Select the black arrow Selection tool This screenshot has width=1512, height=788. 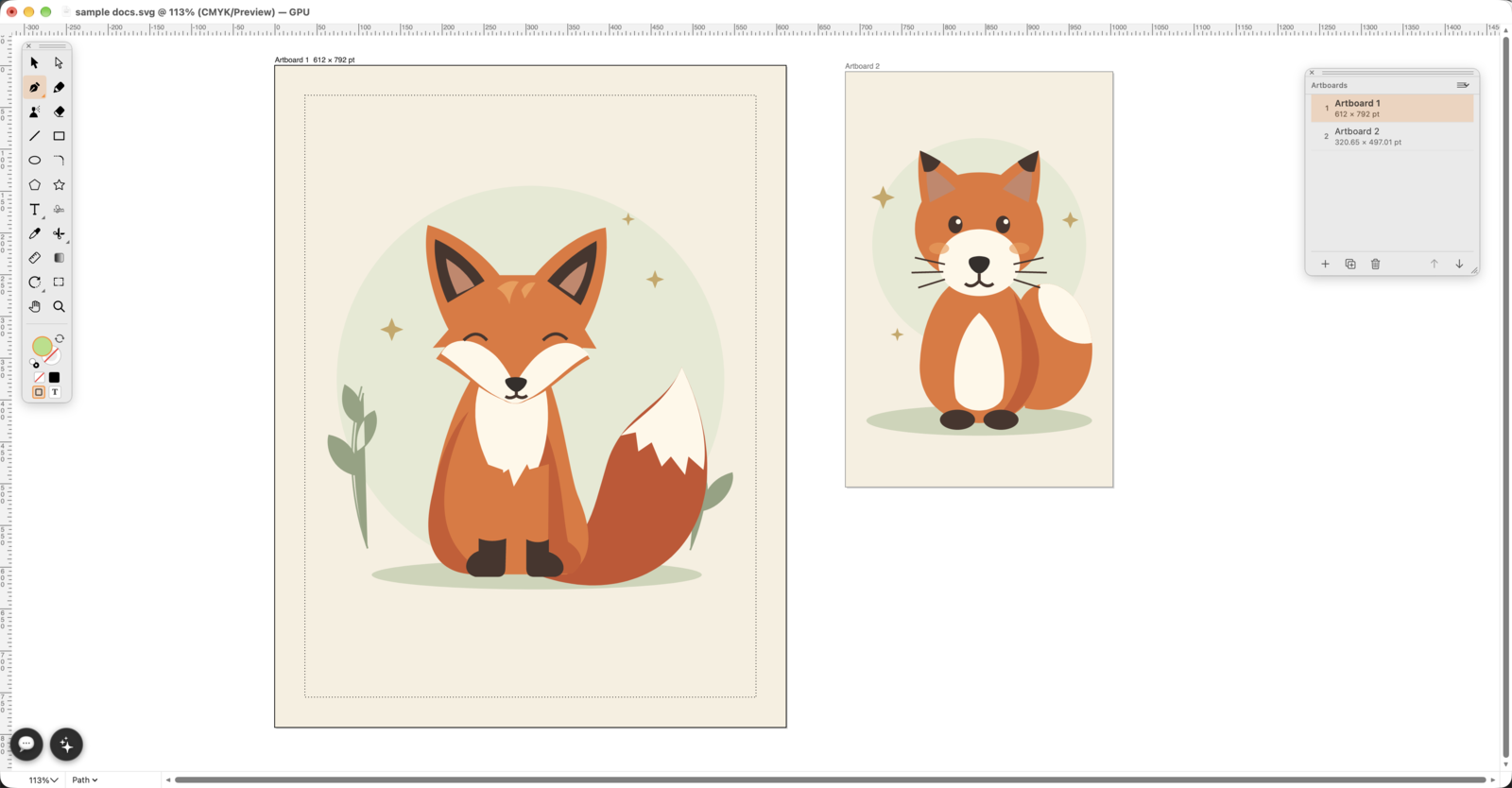coord(35,62)
